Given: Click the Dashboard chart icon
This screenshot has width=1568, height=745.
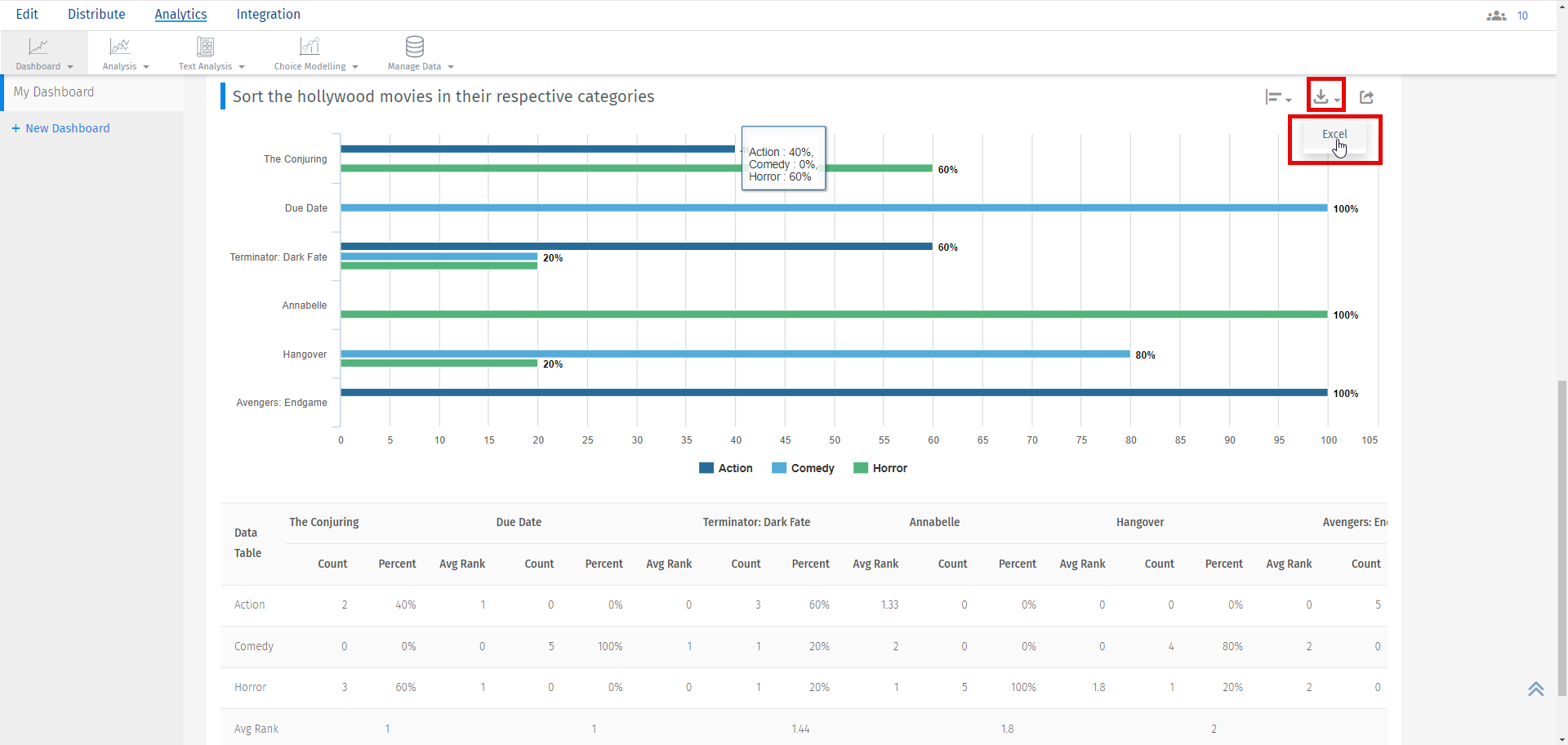Looking at the screenshot, I should point(38,47).
